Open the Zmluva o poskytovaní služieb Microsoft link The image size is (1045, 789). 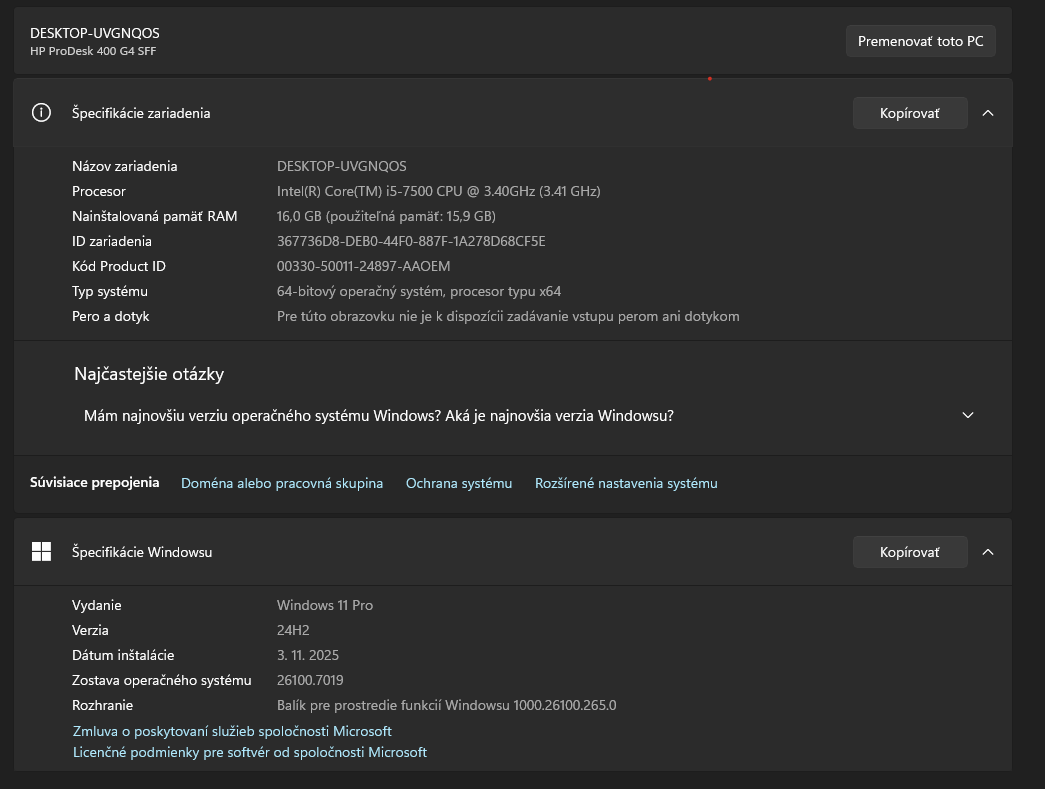pos(232,731)
